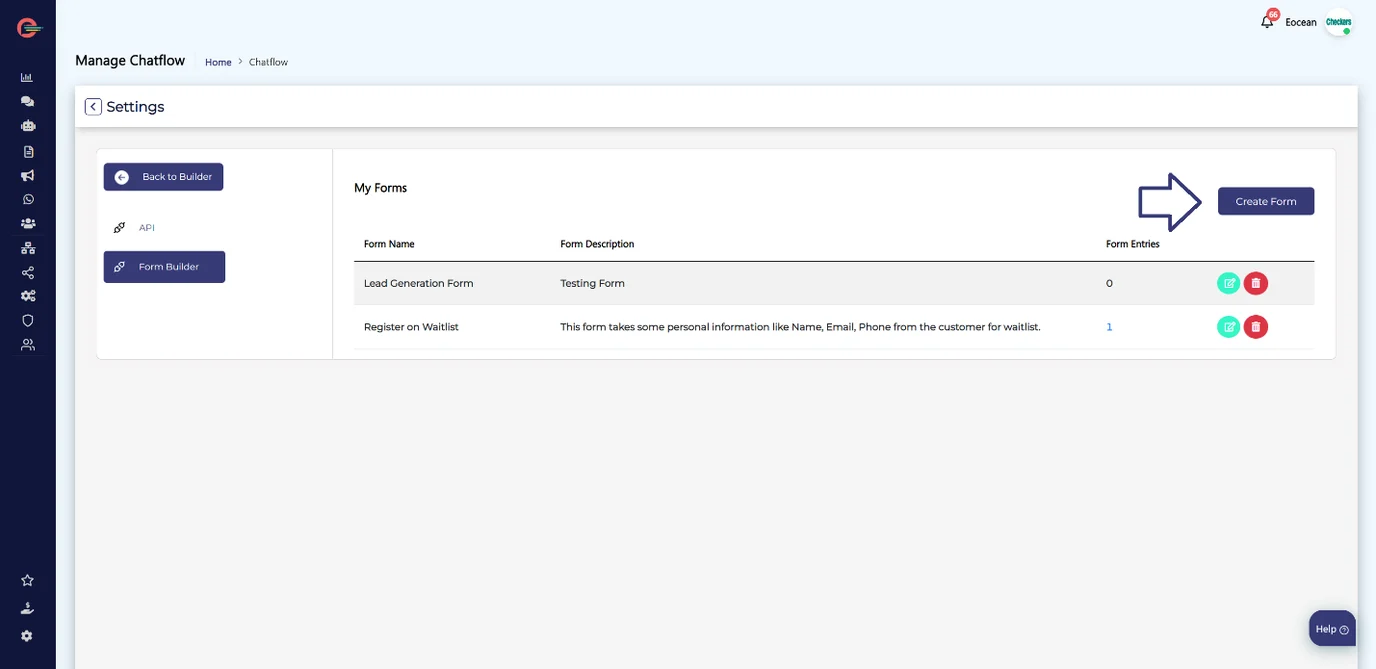The width and height of the screenshot is (1376, 669).
Task: Click the star favorites sidebar icon
Action: (x=27, y=580)
